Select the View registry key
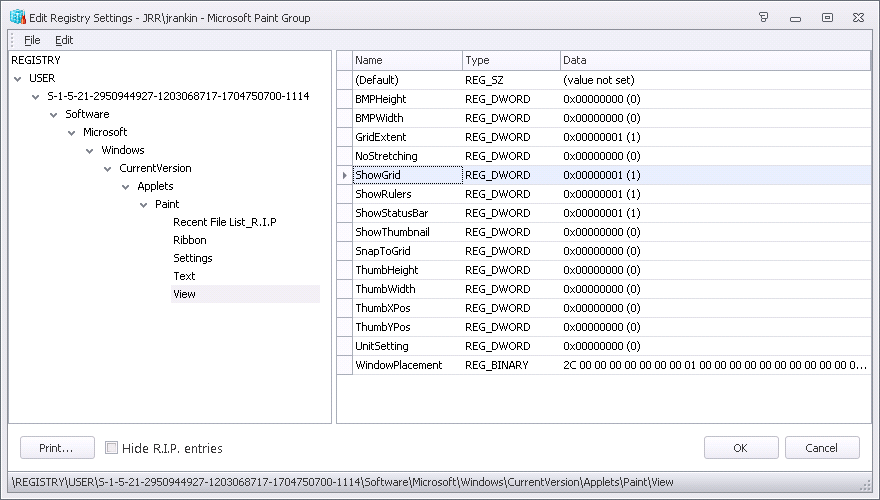This screenshot has height=500, width=880. click(184, 294)
